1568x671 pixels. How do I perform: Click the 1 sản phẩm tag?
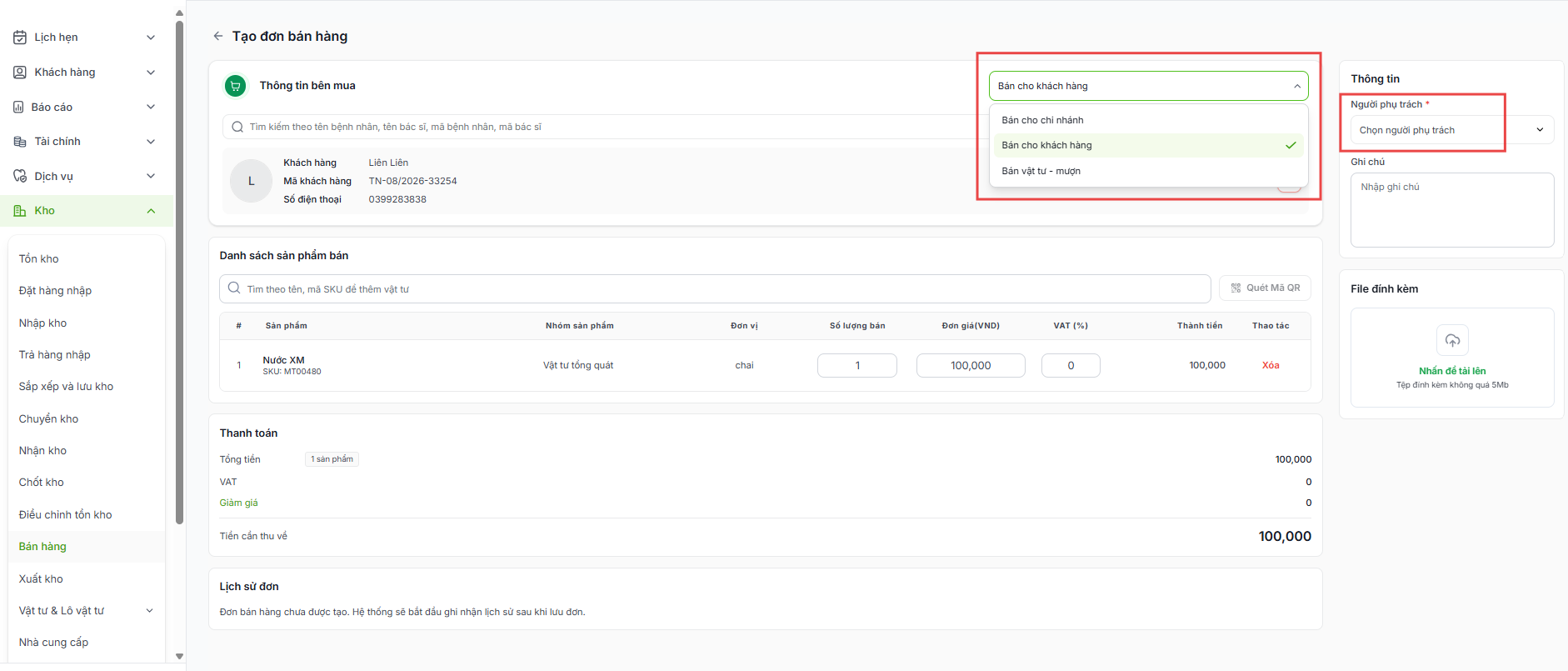click(x=332, y=459)
